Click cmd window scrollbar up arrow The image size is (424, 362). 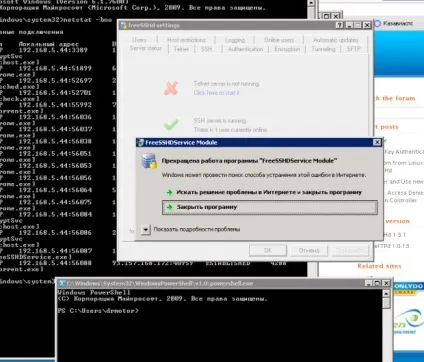[x=311, y=3]
